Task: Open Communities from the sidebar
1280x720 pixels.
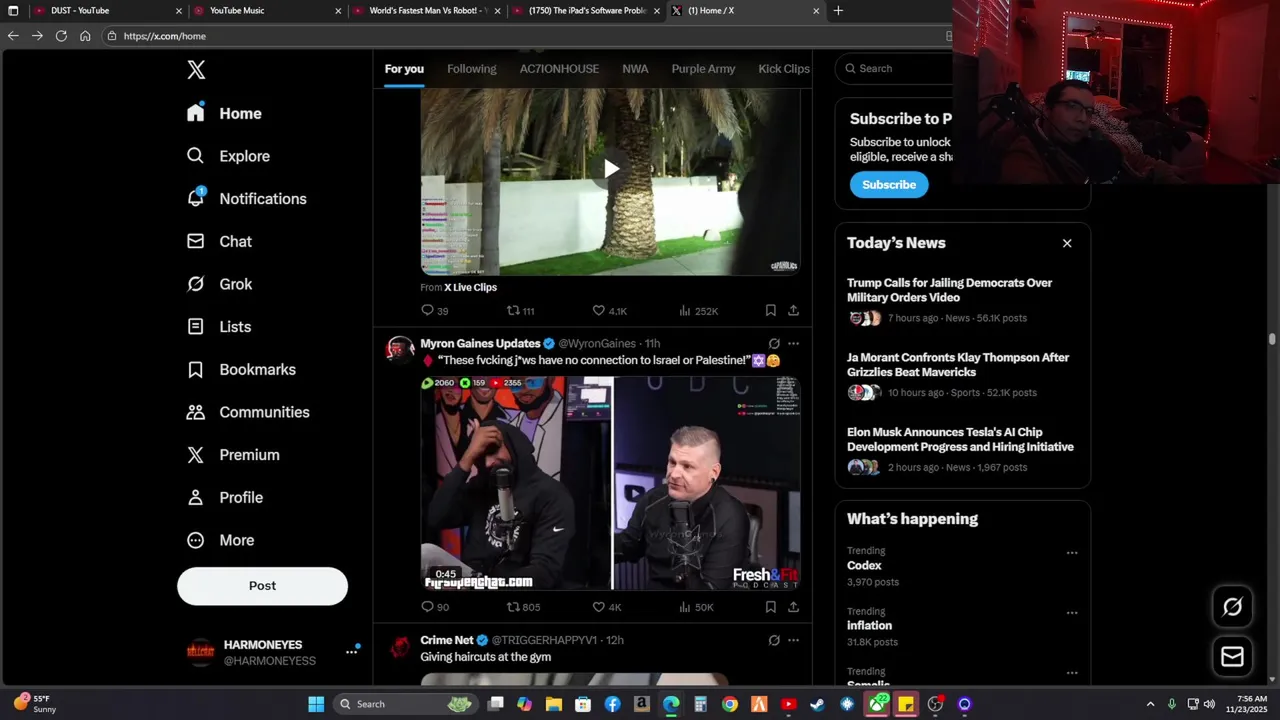Action: (248, 412)
